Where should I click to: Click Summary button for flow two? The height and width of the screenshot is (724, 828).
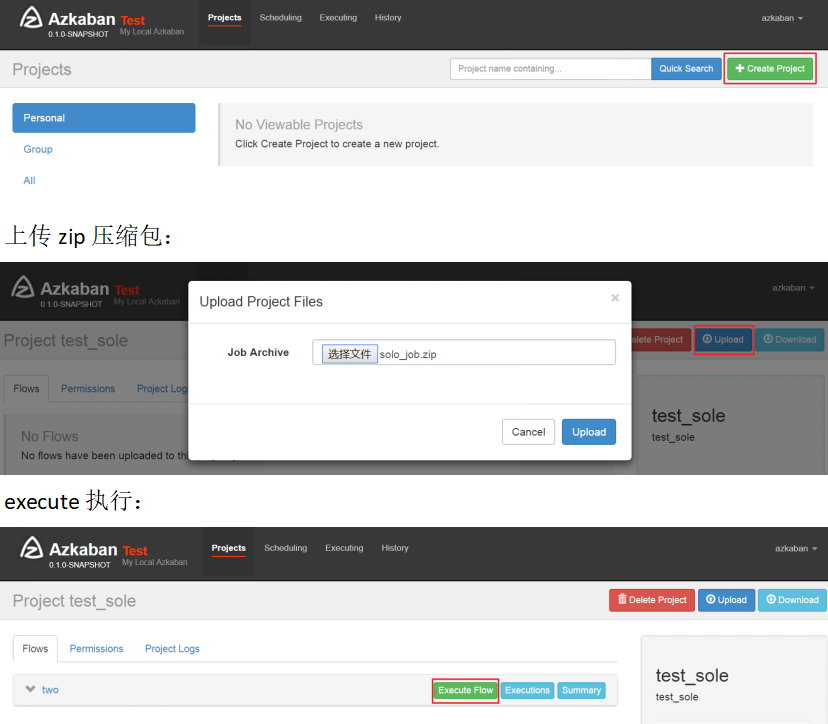[581, 690]
